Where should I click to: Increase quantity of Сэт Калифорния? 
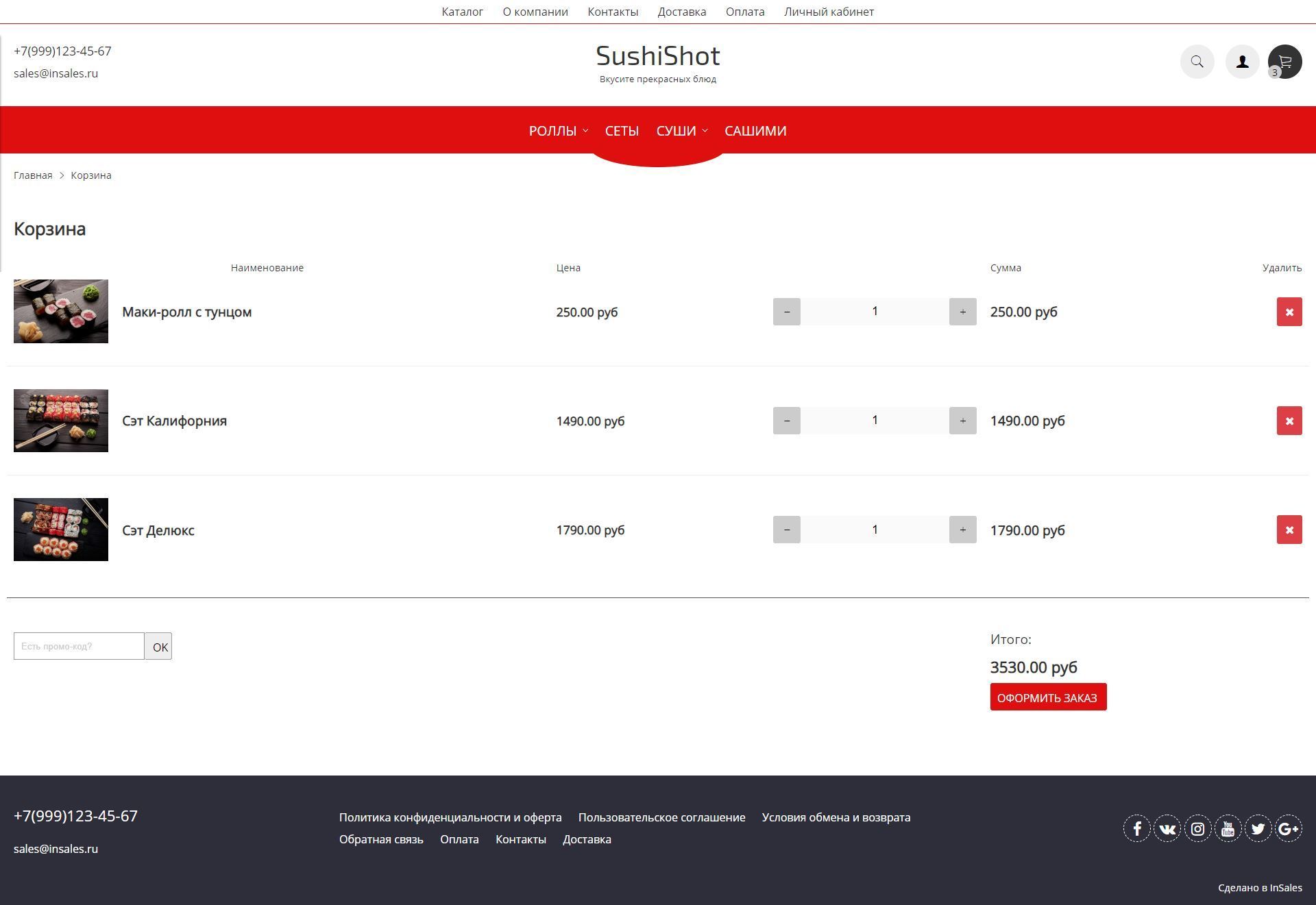(x=963, y=421)
